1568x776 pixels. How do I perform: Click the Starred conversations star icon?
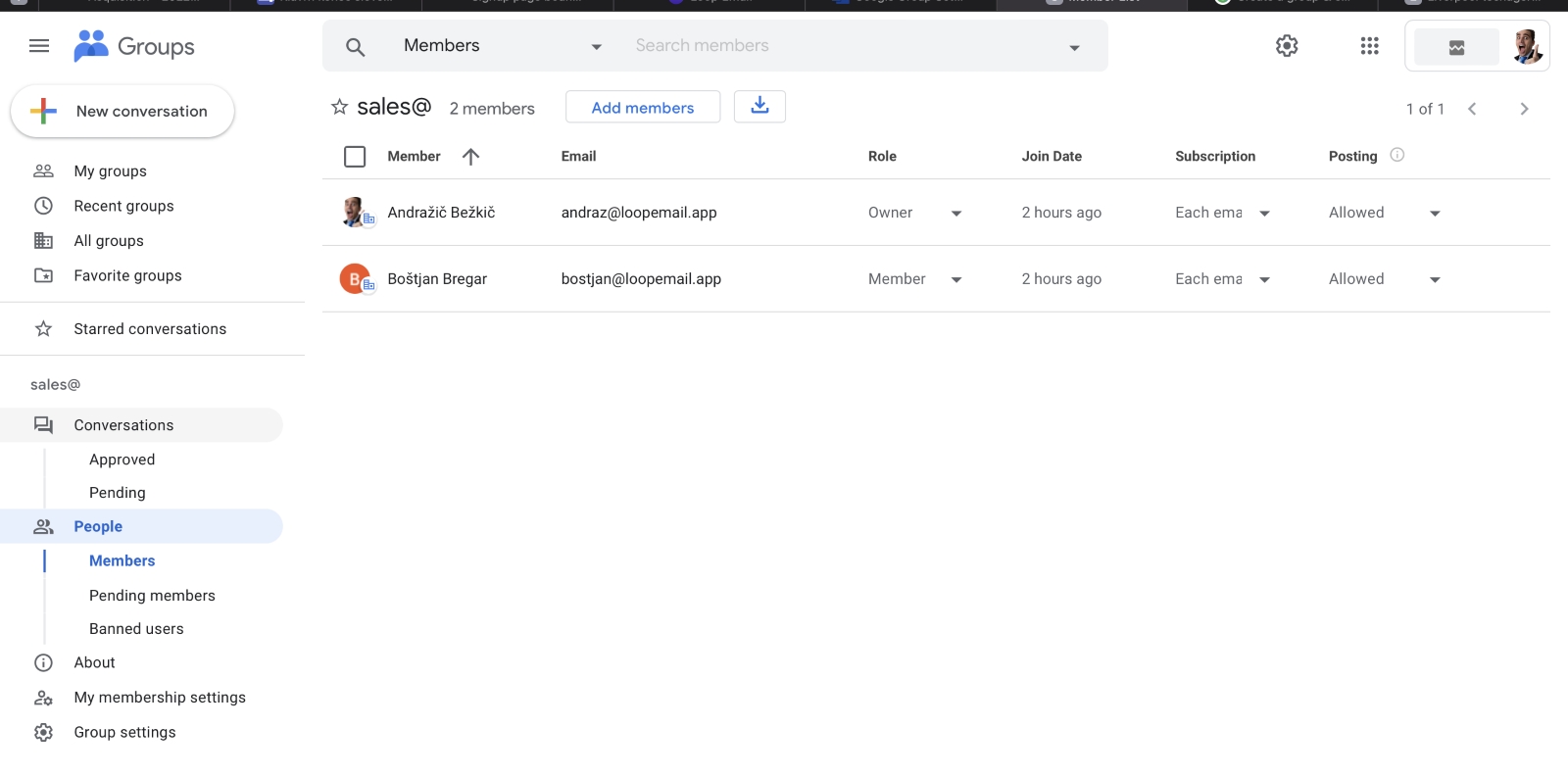(43, 329)
